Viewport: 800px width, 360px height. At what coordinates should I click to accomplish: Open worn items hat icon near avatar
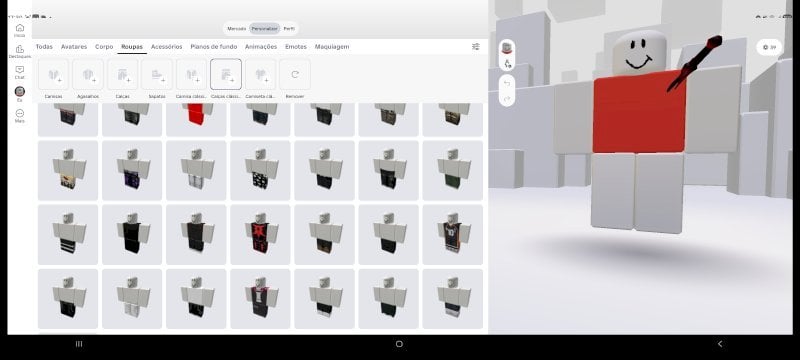(507, 48)
